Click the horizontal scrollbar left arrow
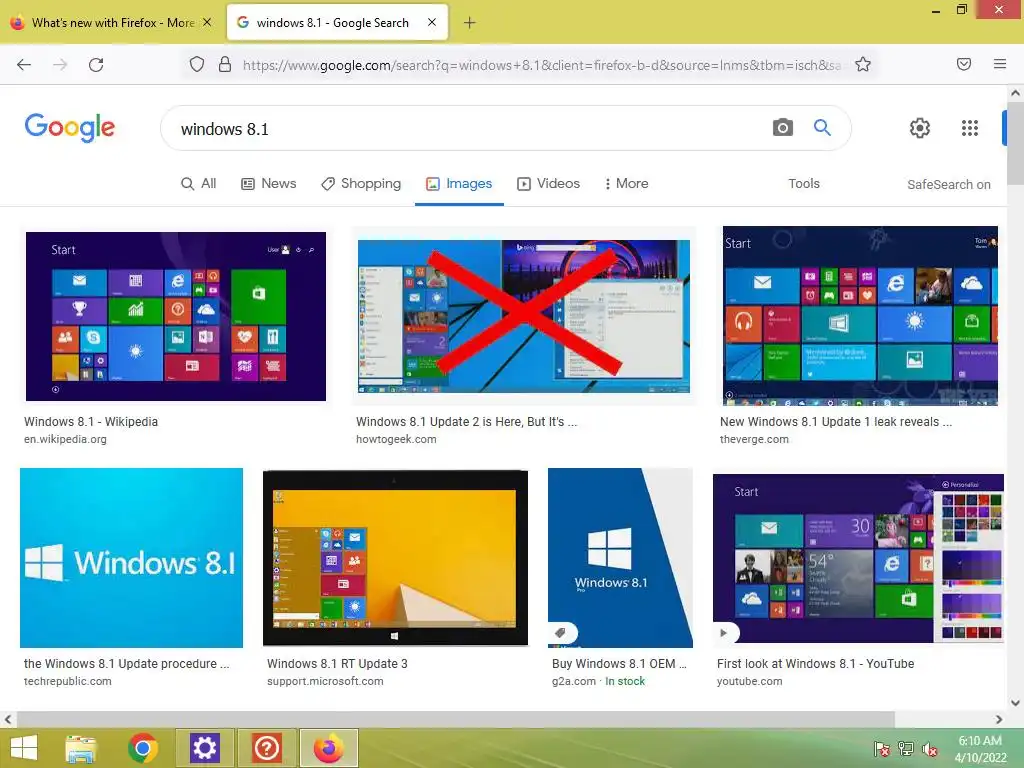 click(8, 720)
